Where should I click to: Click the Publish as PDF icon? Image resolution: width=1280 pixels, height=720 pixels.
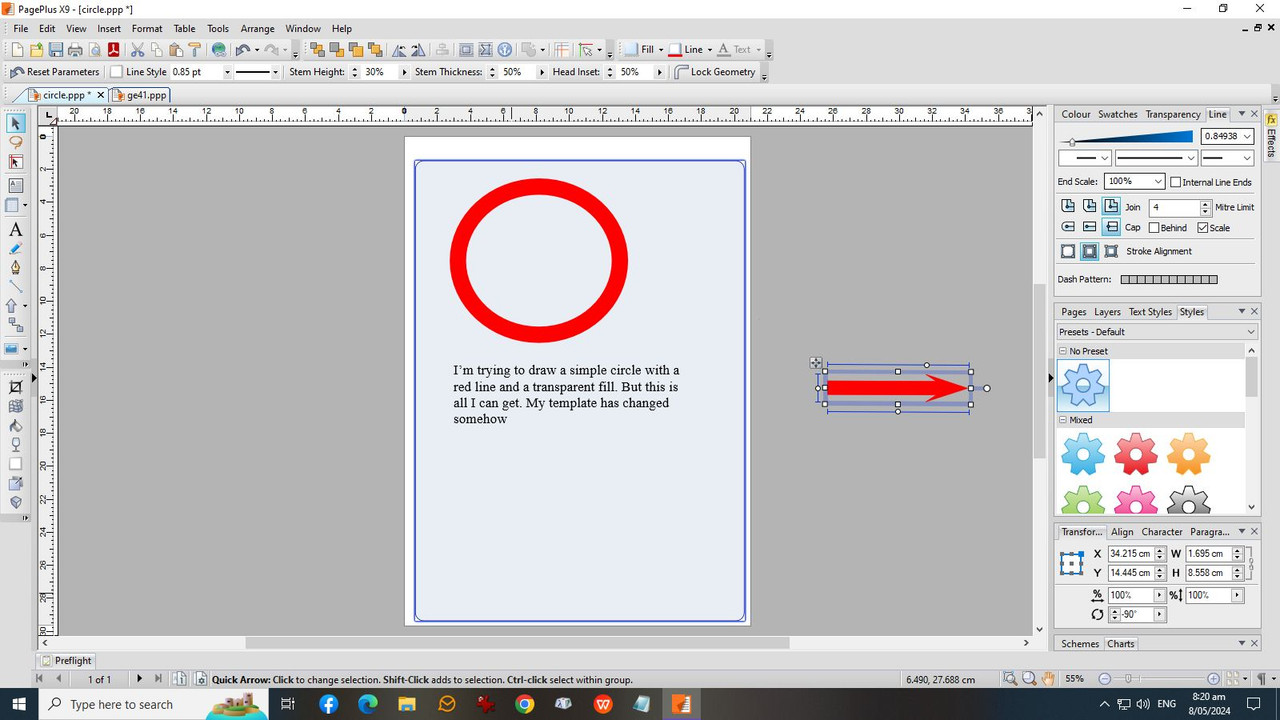(114, 49)
